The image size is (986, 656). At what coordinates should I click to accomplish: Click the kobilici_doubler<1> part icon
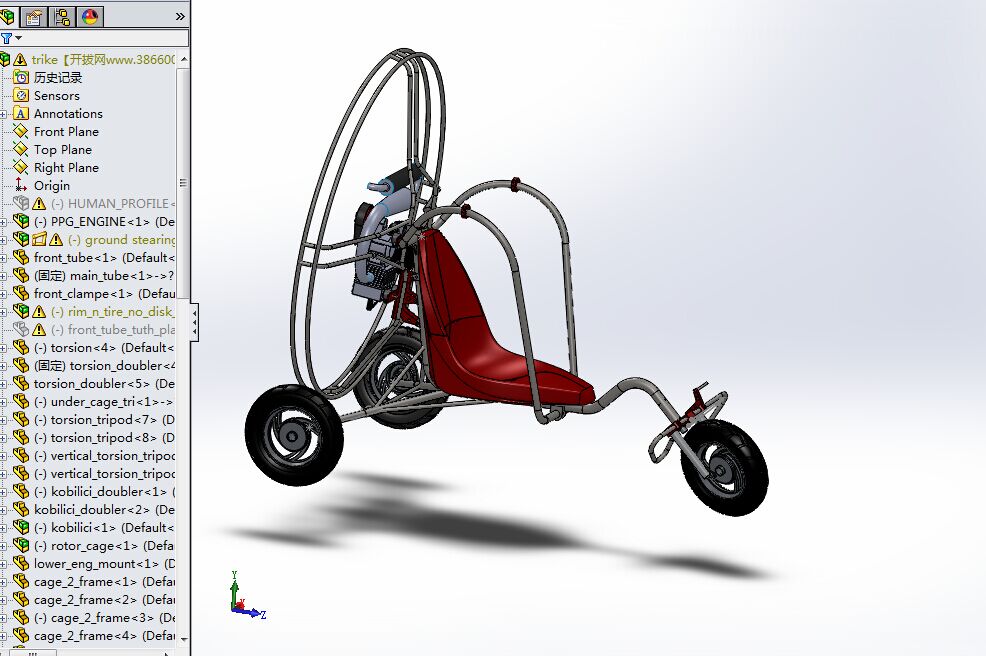pos(21,491)
